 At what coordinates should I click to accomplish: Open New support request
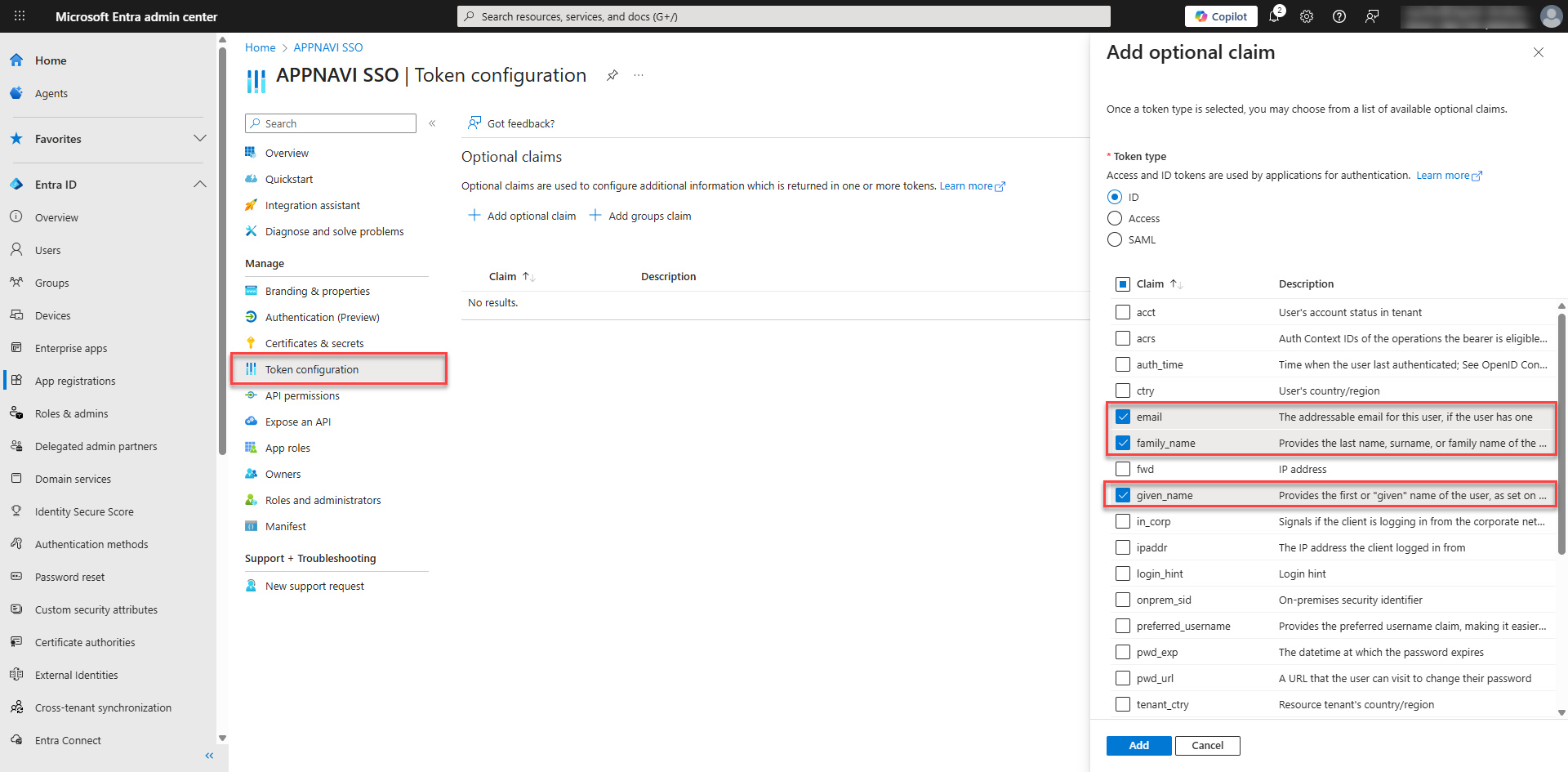click(x=314, y=586)
